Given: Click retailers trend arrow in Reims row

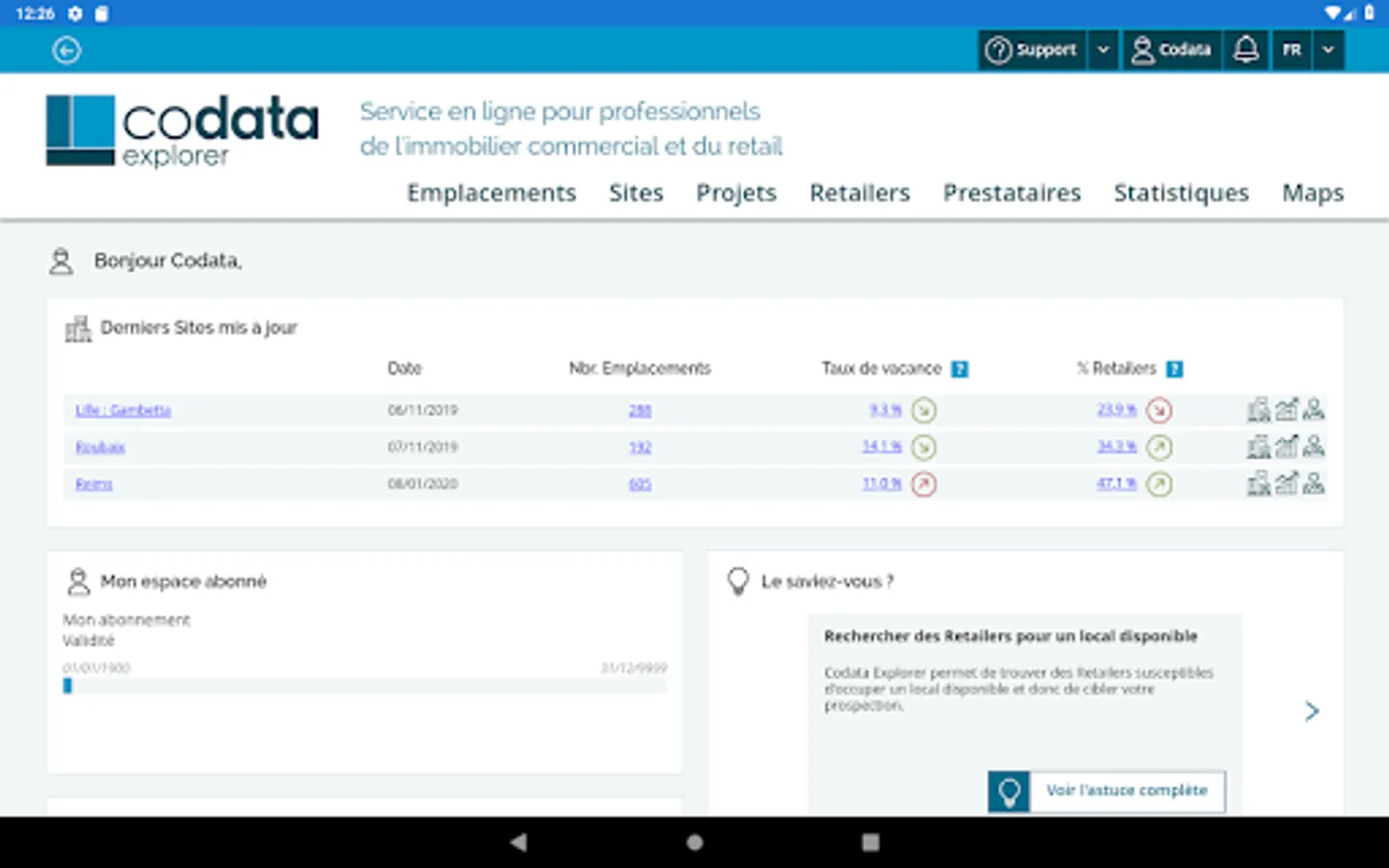Looking at the screenshot, I should point(1159,484).
